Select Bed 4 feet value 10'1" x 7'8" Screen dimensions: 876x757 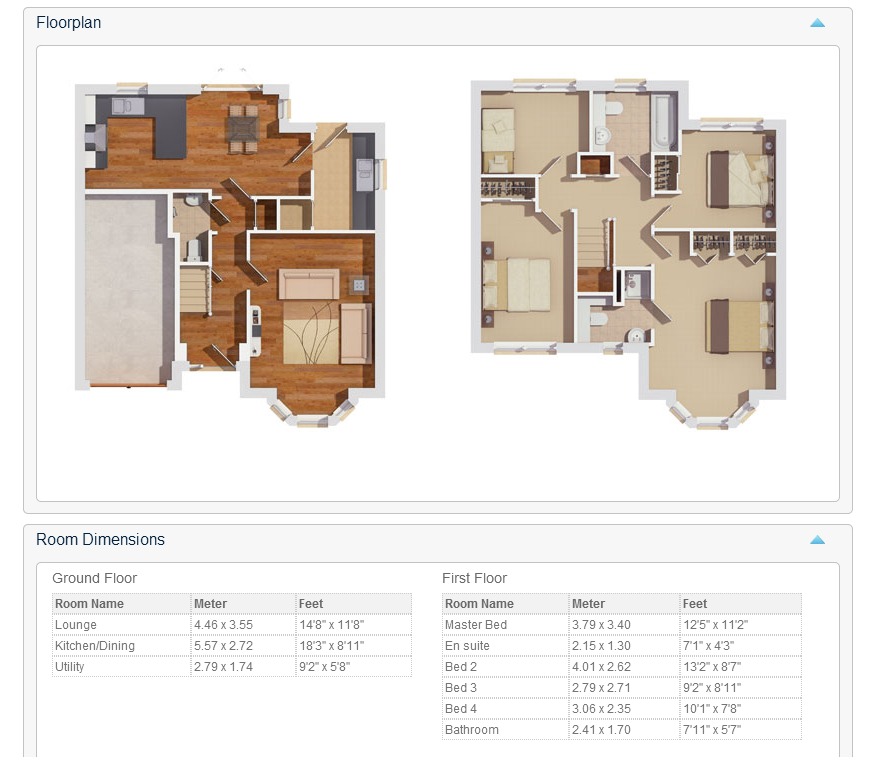[712, 708]
